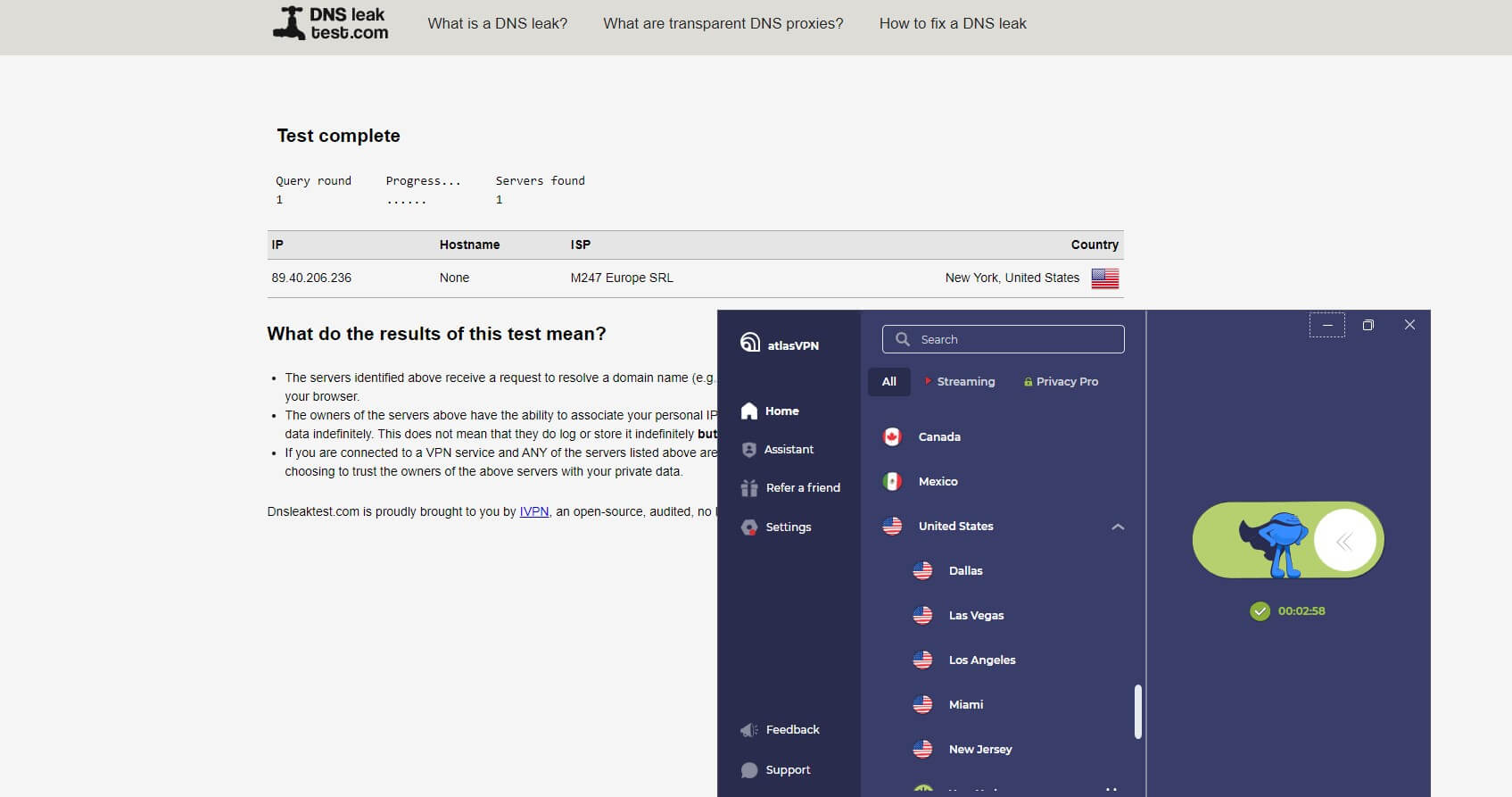Switch to the All servers tab
The height and width of the screenshot is (797, 1512).
[889, 381]
